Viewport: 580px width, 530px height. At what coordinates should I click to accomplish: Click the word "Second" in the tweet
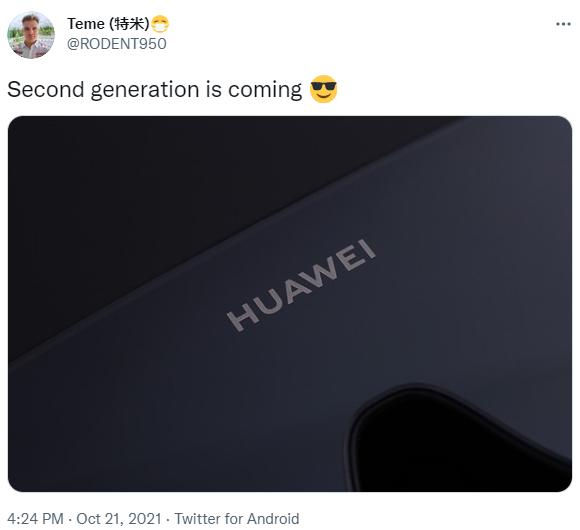(x=46, y=90)
